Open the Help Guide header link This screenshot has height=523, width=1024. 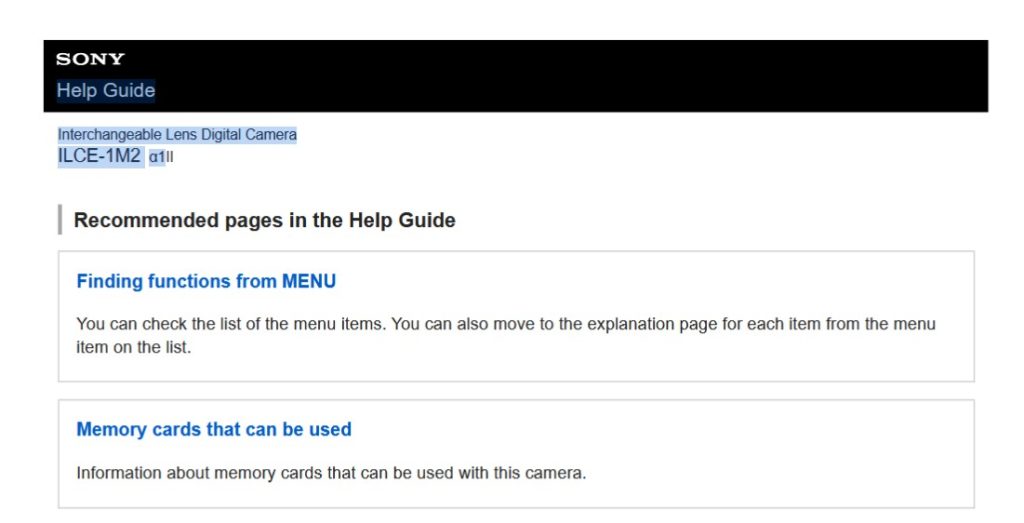tap(105, 90)
